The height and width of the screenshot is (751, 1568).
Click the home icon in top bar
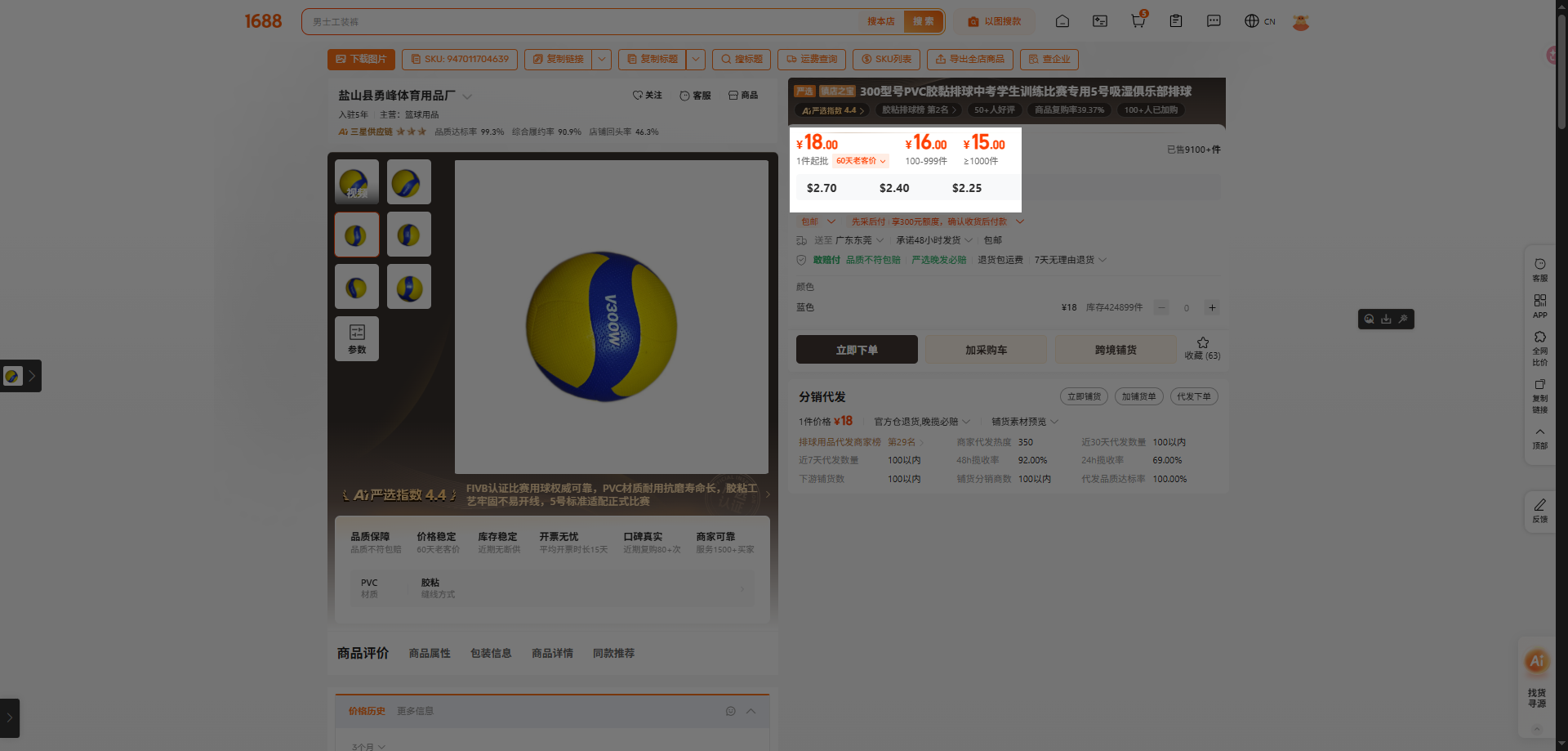[x=1062, y=21]
